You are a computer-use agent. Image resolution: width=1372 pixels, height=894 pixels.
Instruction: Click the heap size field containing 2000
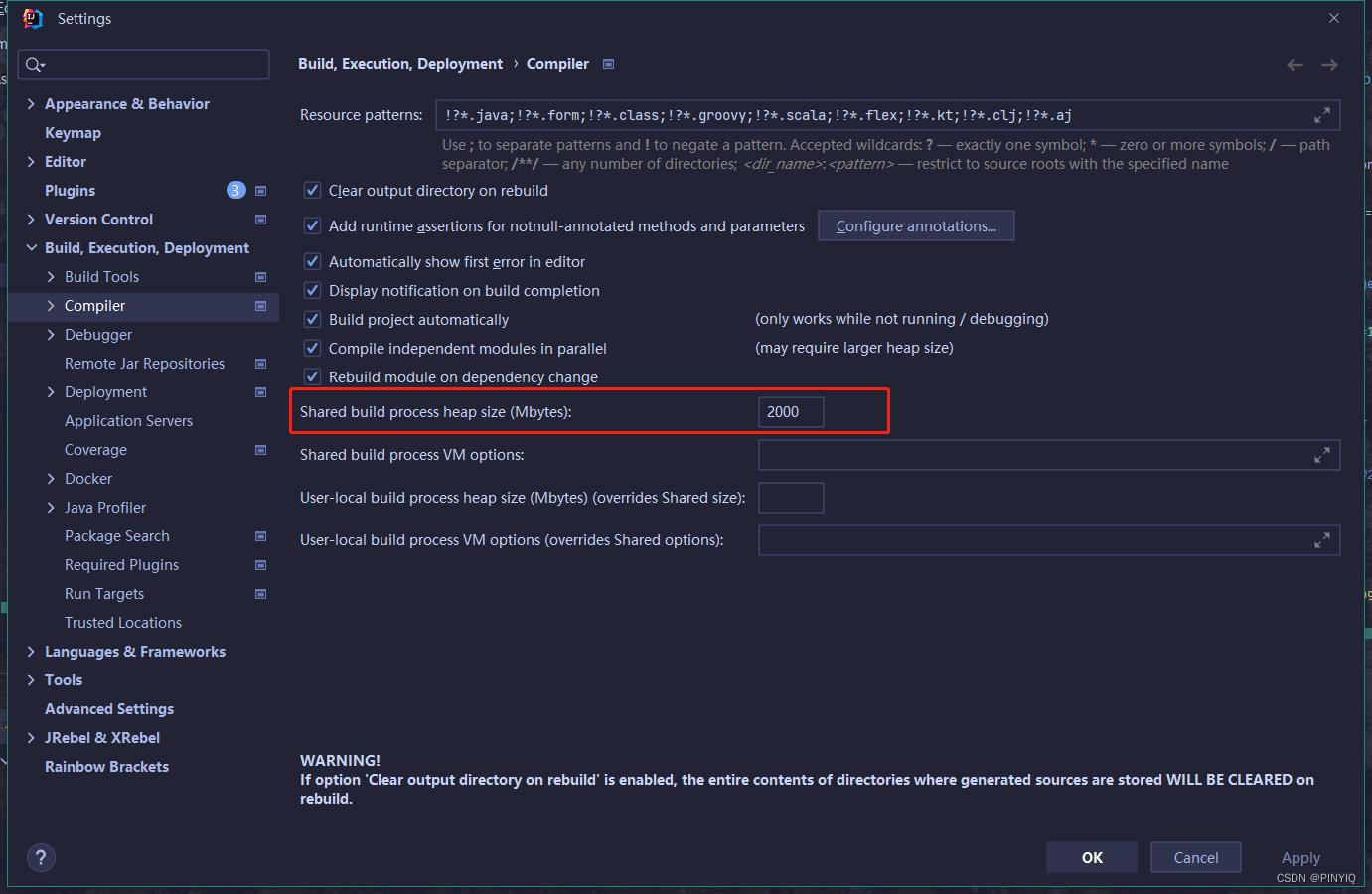791,411
